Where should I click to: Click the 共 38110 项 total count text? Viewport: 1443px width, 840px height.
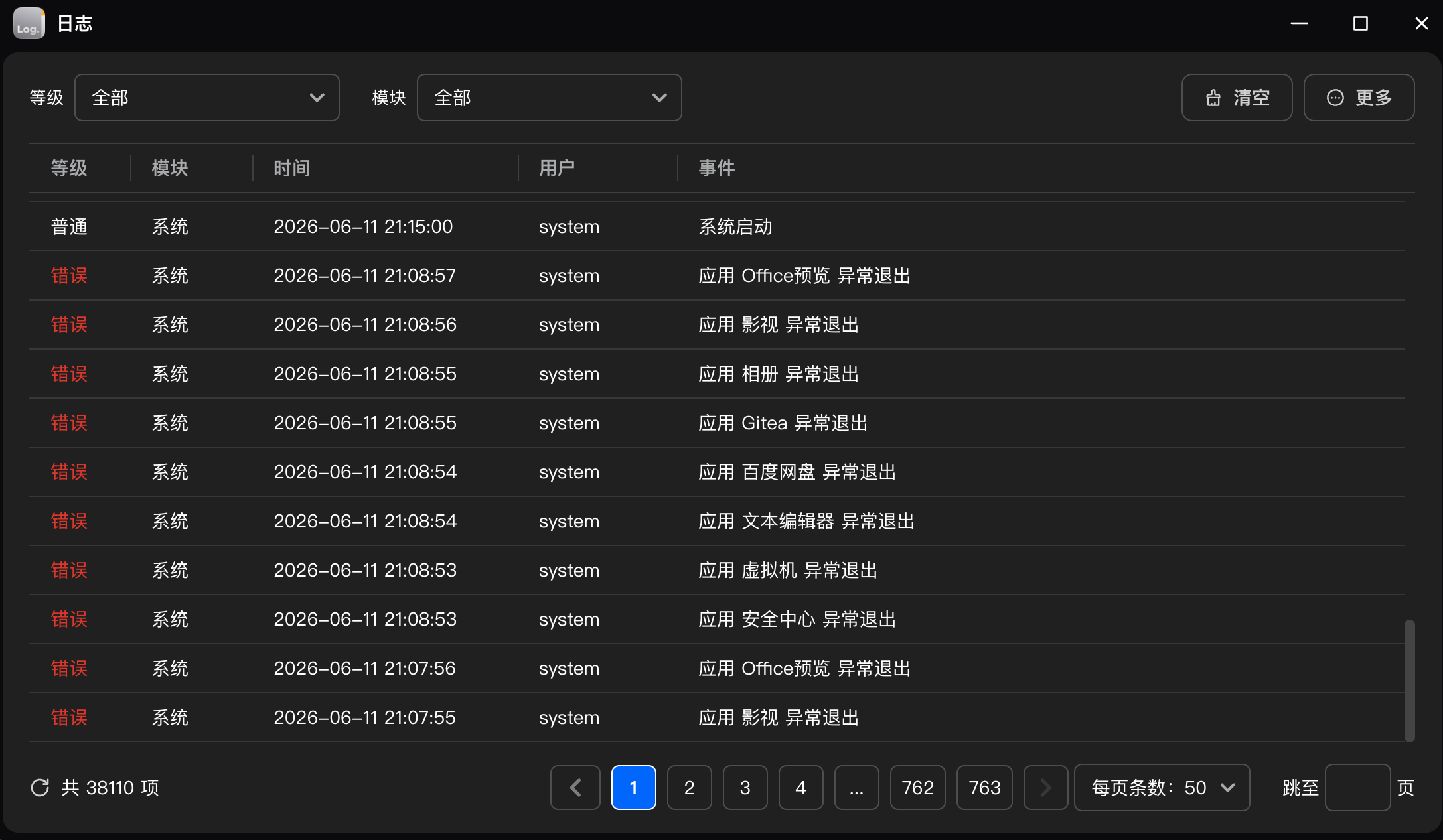110,788
